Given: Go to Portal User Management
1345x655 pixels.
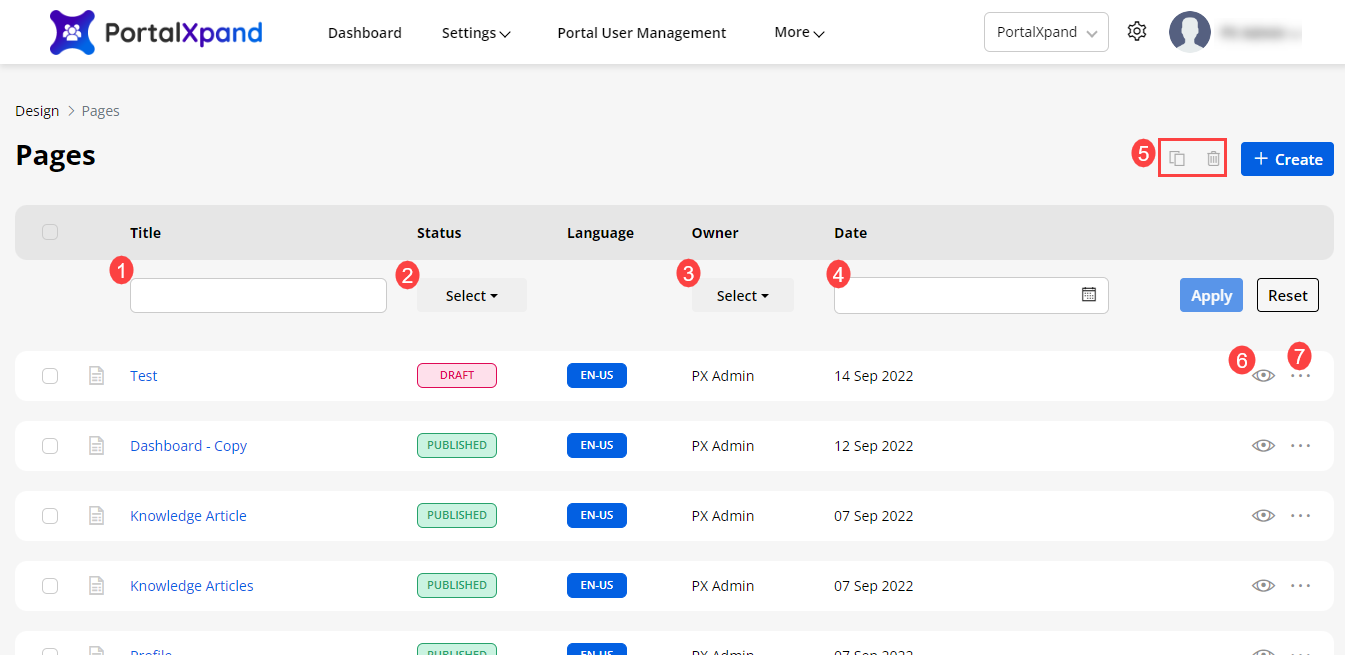Looking at the screenshot, I should (x=641, y=33).
